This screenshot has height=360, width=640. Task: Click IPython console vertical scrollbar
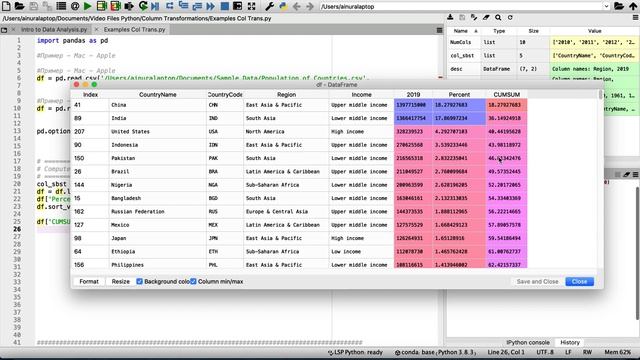pos(637,253)
